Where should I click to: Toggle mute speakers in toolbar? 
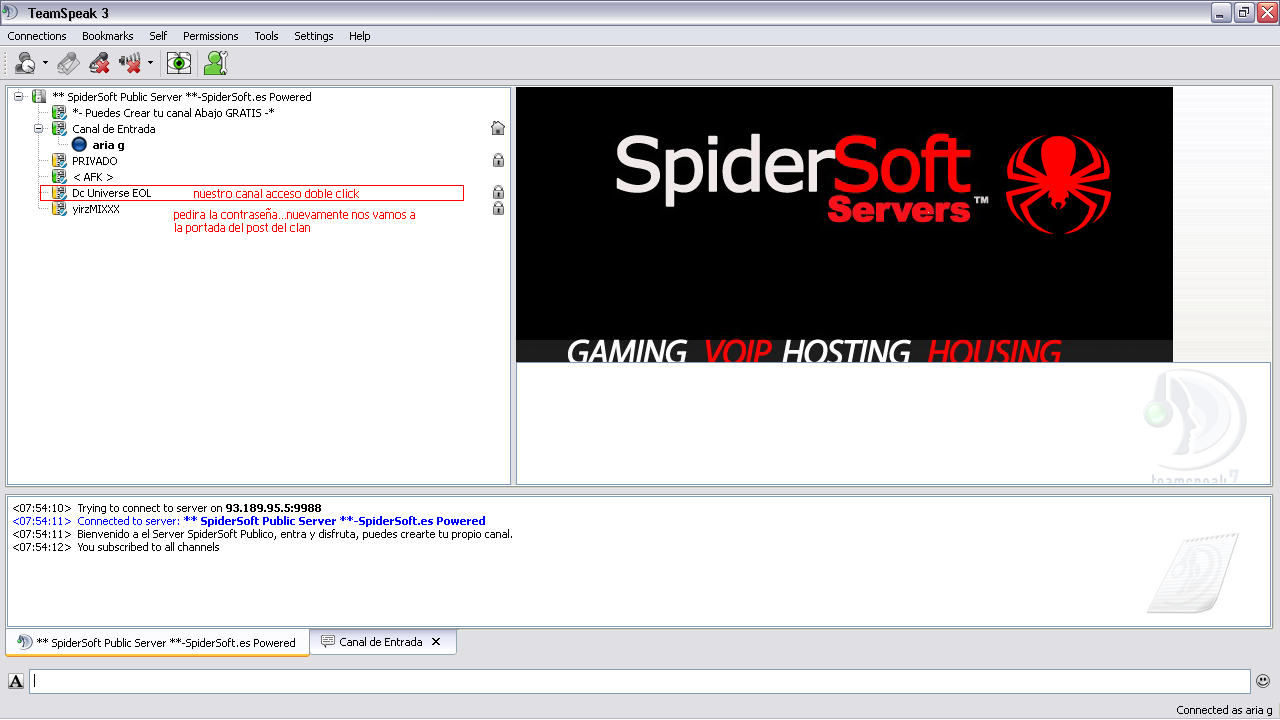click(130, 63)
